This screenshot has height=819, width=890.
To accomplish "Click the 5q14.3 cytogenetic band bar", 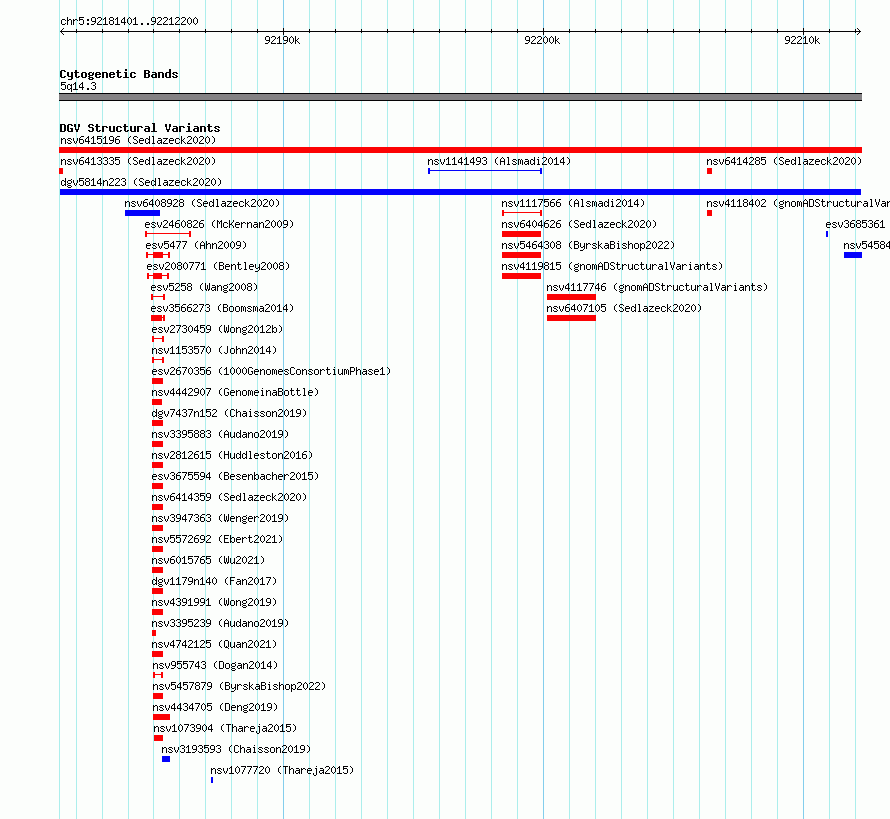I will pyautogui.click(x=460, y=97).
